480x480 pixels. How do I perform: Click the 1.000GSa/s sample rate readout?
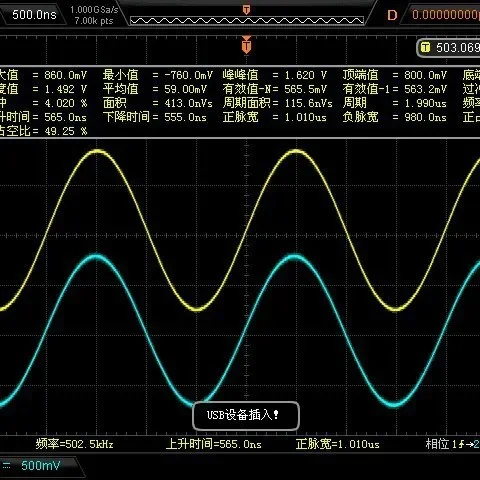[94, 10]
